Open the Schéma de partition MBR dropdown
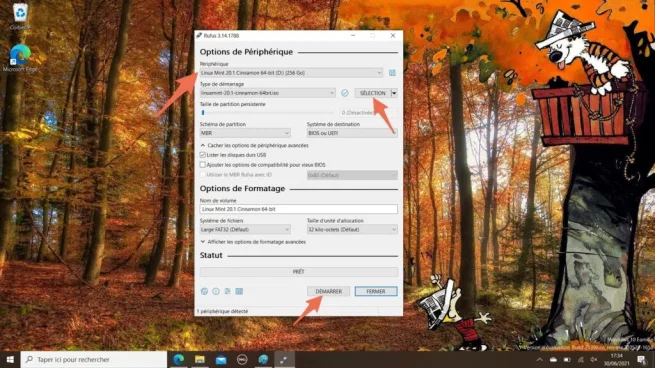 tap(245, 133)
